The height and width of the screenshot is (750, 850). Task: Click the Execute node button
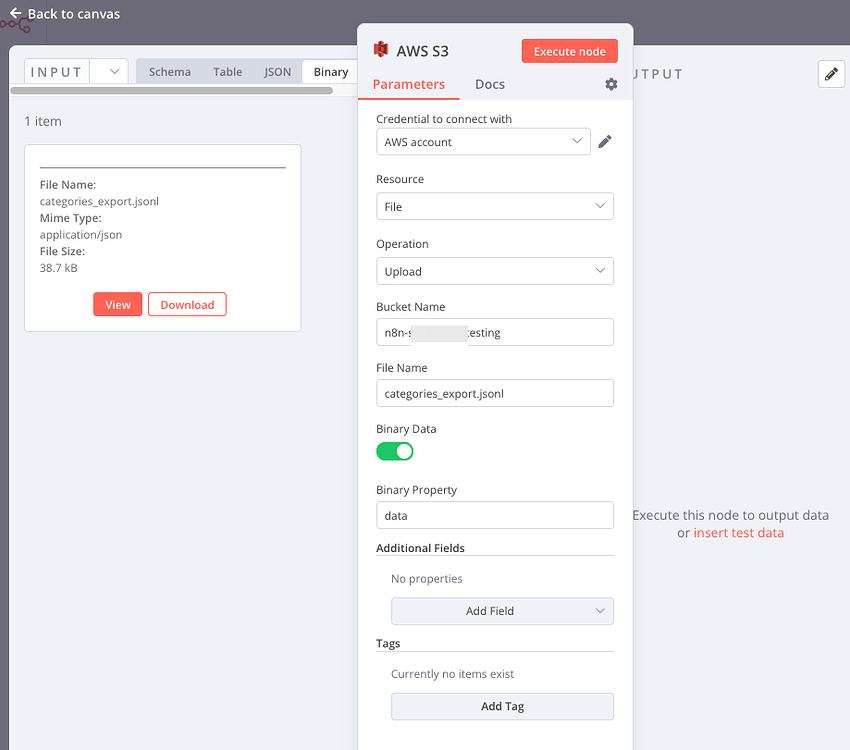tap(569, 50)
